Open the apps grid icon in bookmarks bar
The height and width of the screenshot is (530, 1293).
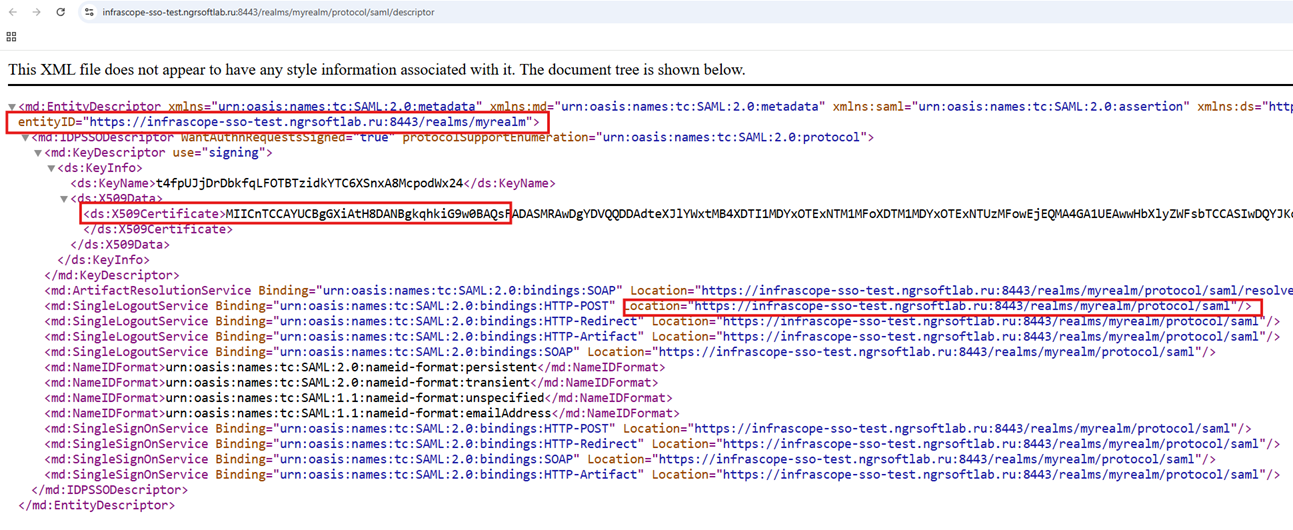pyautogui.click(x=11, y=36)
